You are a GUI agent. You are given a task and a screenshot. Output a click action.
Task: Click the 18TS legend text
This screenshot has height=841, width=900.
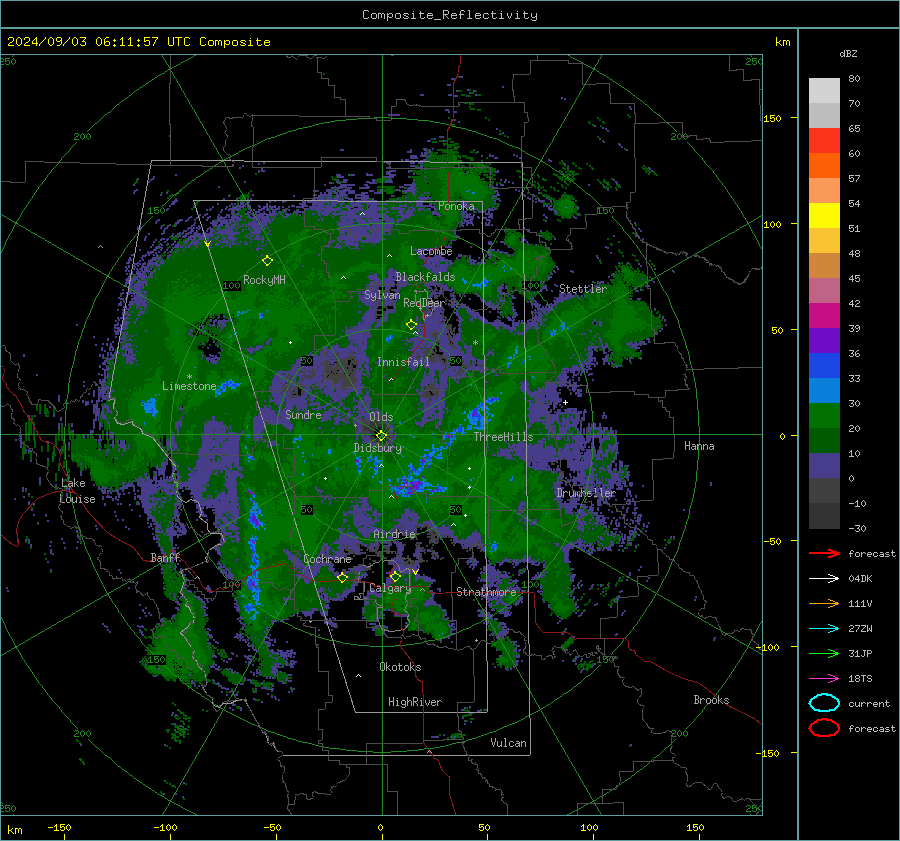point(860,679)
